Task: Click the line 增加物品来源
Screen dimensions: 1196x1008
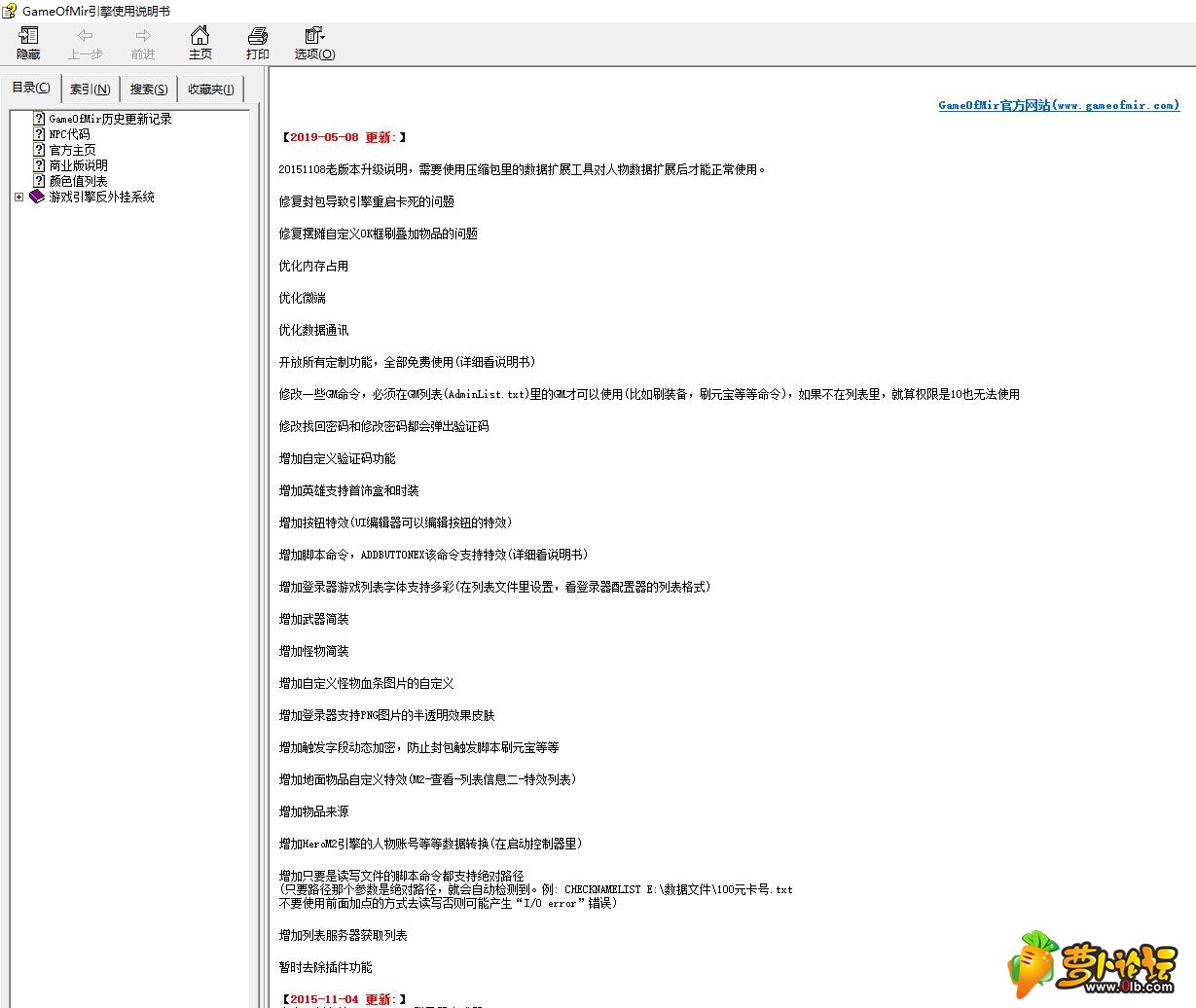Action: tap(313, 811)
